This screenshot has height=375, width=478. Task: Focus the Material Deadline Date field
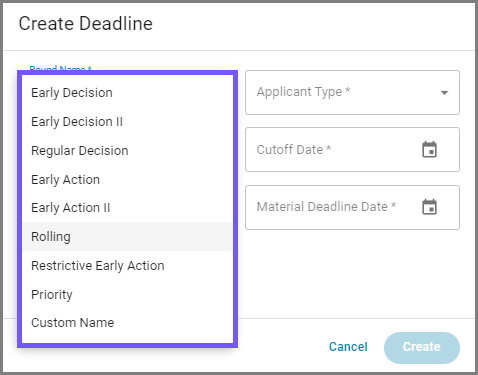(352, 207)
